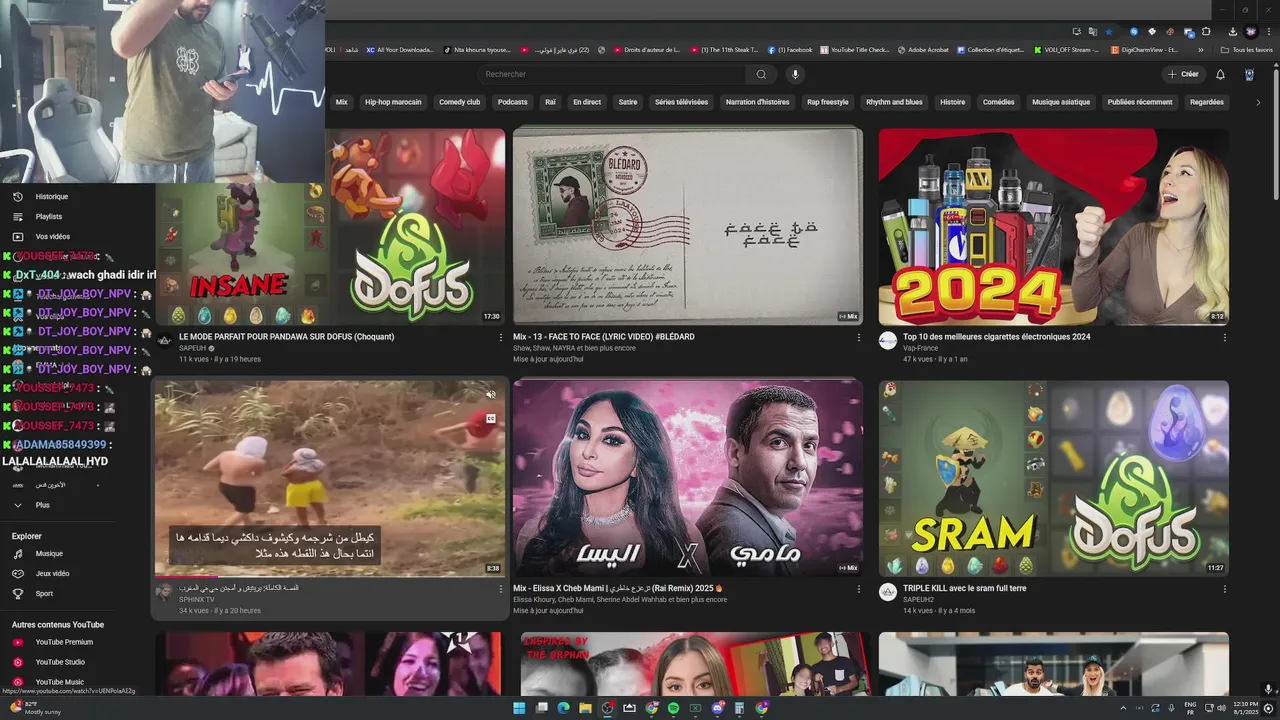The image size is (1280, 720).
Task: Open Facebook bookmark
Action: [x=790, y=49]
